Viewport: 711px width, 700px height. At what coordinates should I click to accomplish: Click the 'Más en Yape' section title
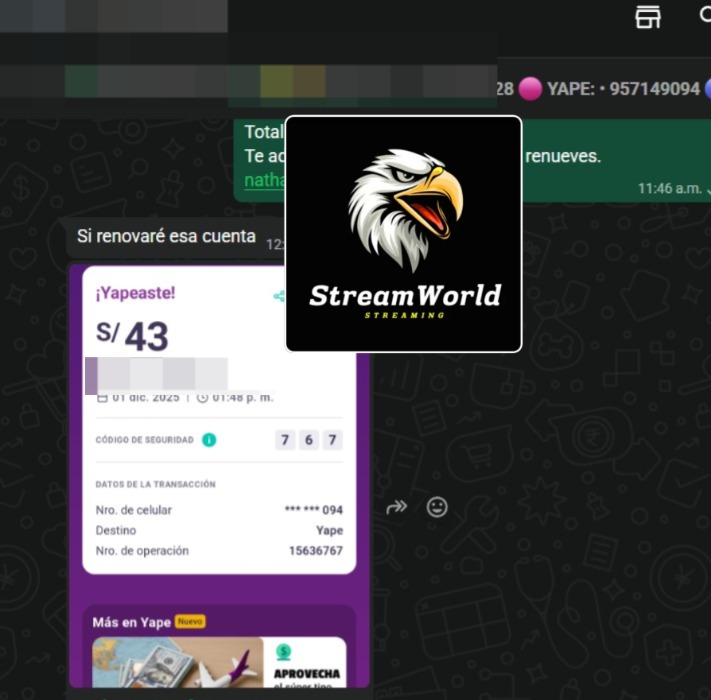click(131, 622)
